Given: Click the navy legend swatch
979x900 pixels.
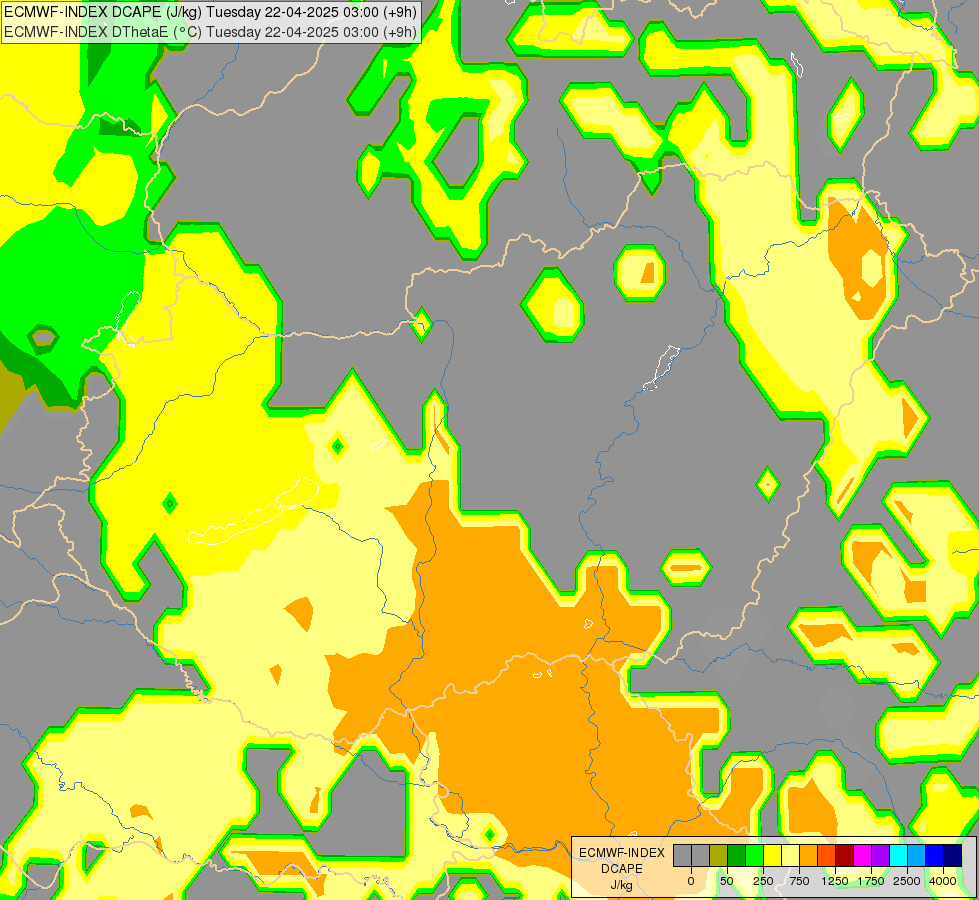Looking at the screenshot, I should tap(952, 856).
